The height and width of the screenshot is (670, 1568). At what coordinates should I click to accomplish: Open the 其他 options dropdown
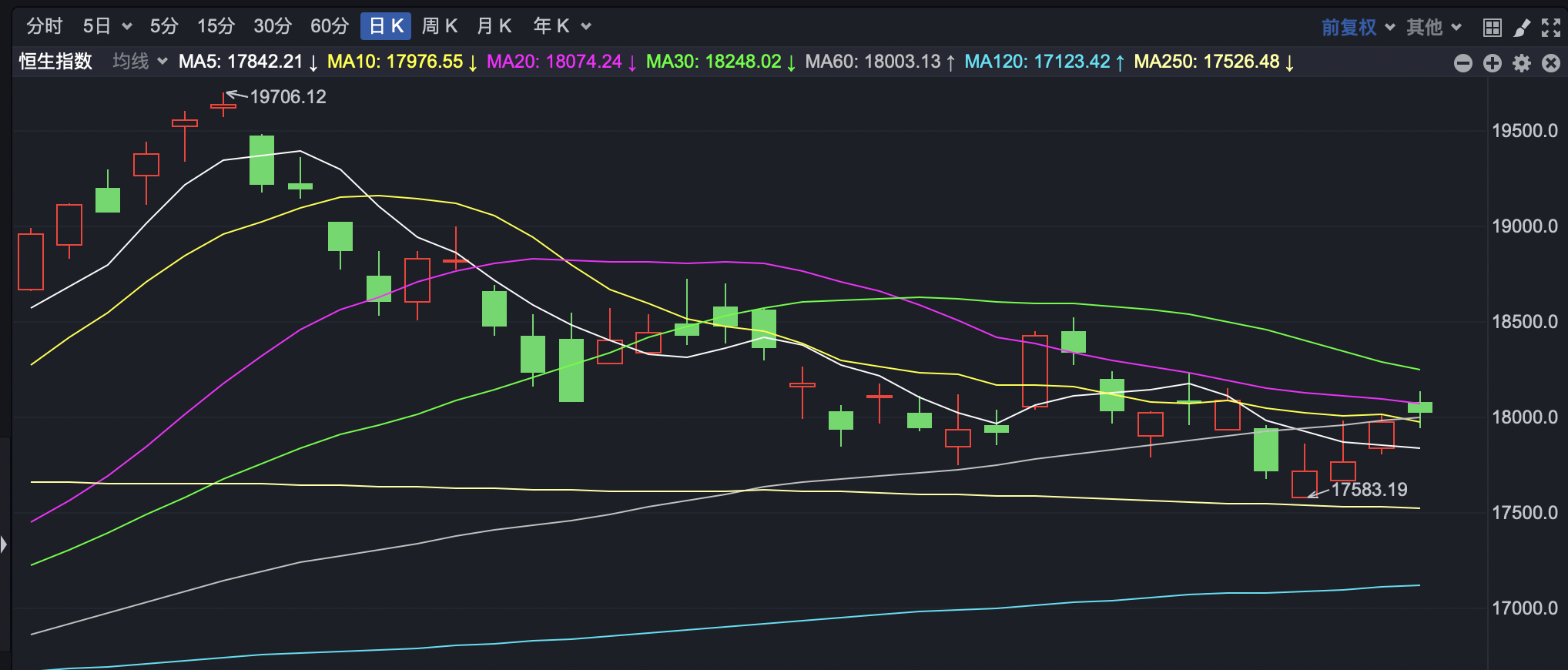(1433, 28)
